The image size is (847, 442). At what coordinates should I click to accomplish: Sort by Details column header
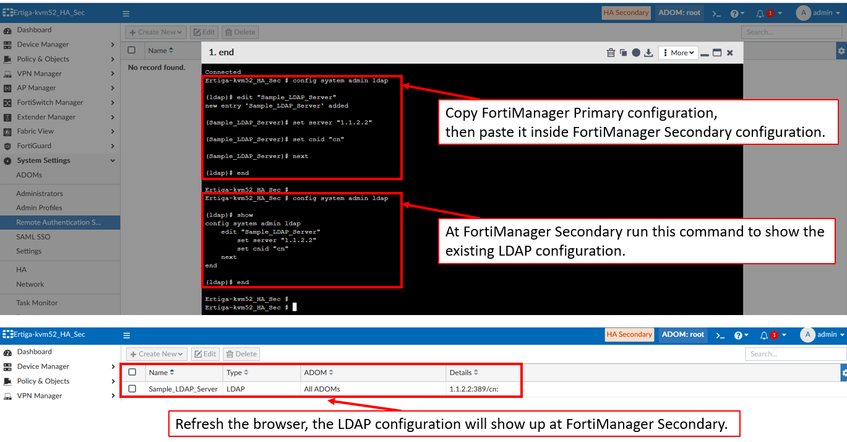(x=463, y=373)
